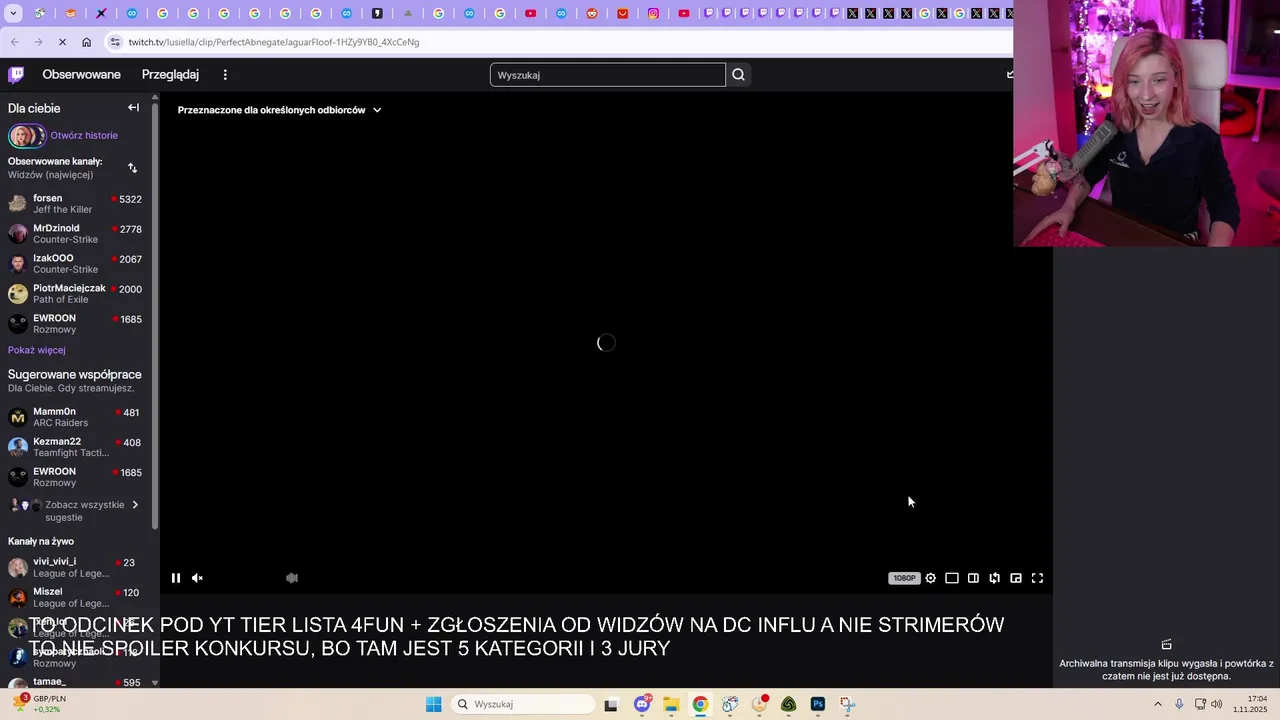Open EWROON under followed channels
1280x720 pixels.
point(76,324)
